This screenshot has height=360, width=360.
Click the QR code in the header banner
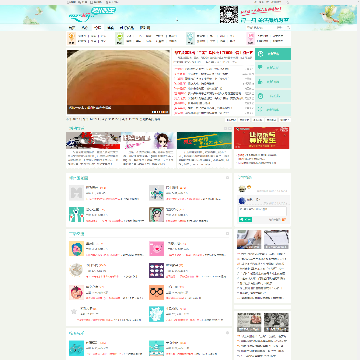tap(229, 15)
